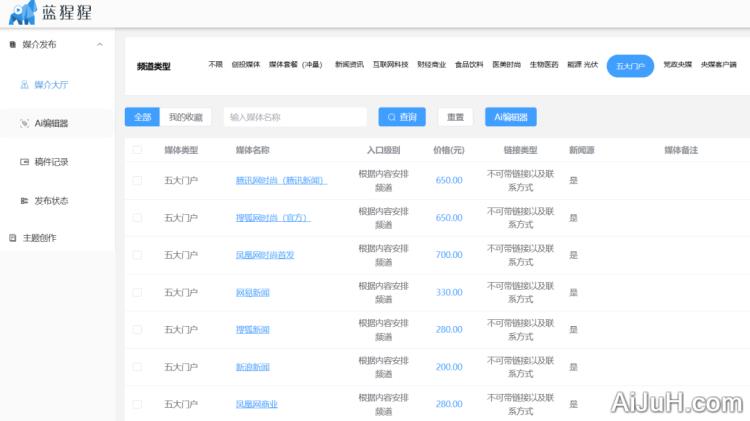Select the 能源 光伏 channel type
The width and height of the screenshot is (750, 421).
pos(583,65)
